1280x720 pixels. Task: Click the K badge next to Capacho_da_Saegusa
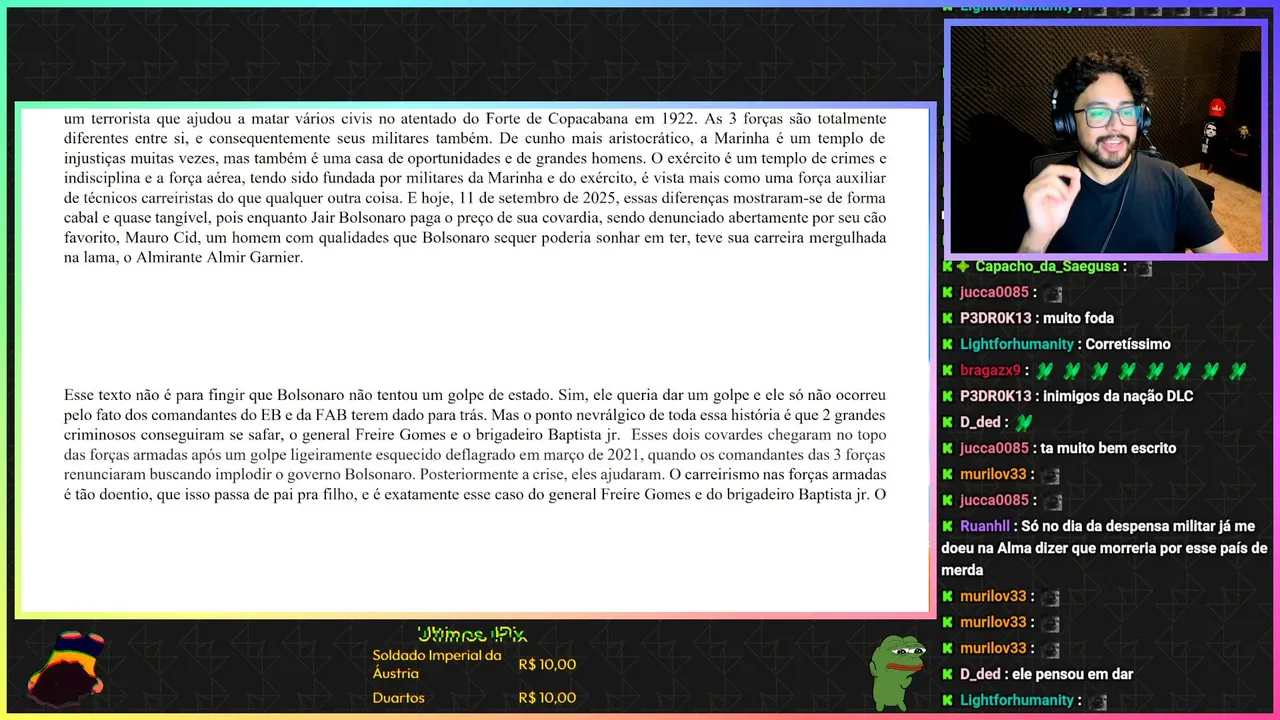948,266
